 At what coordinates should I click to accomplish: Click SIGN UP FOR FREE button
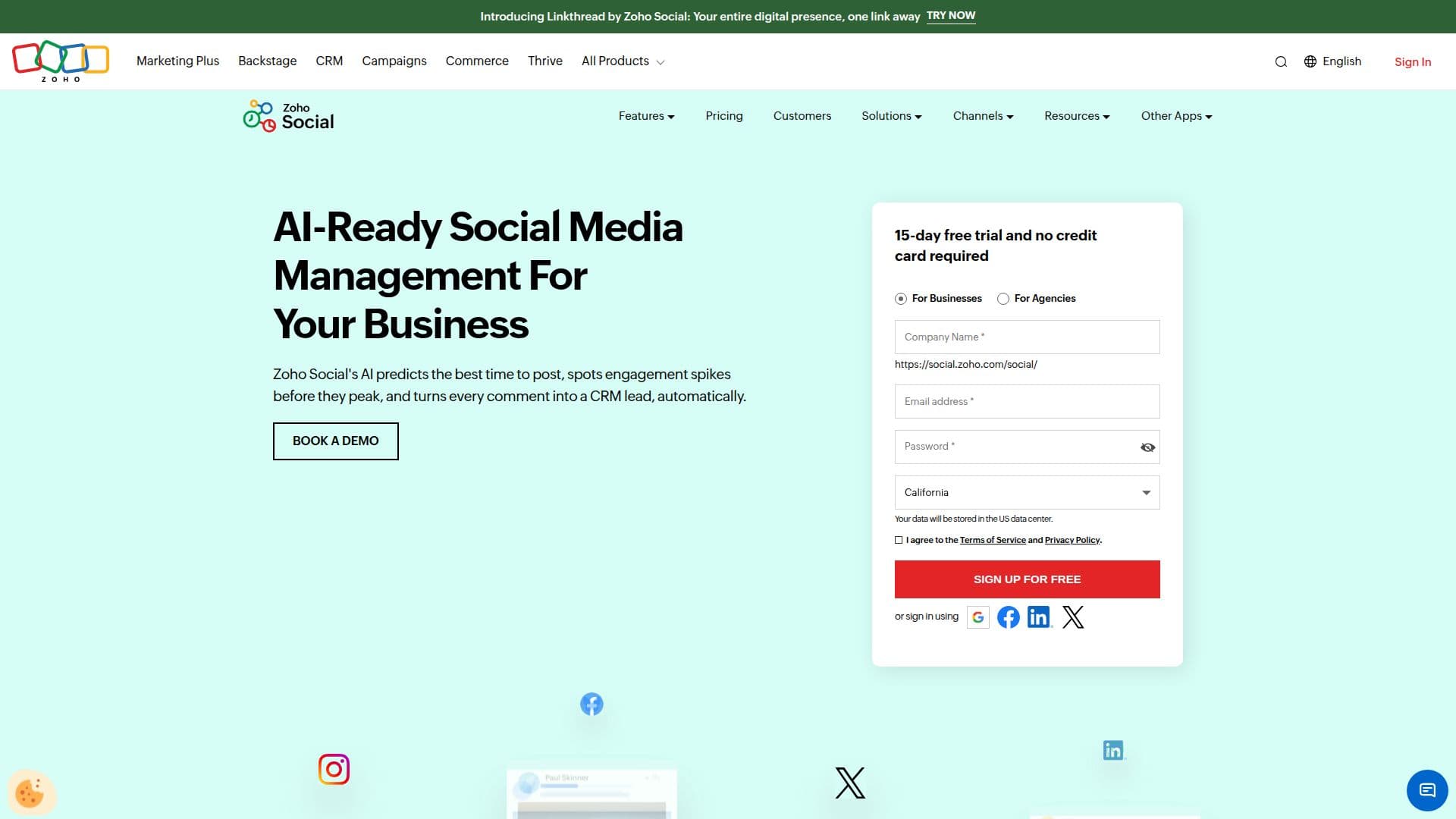pyautogui.click(x=1027, y=579)
